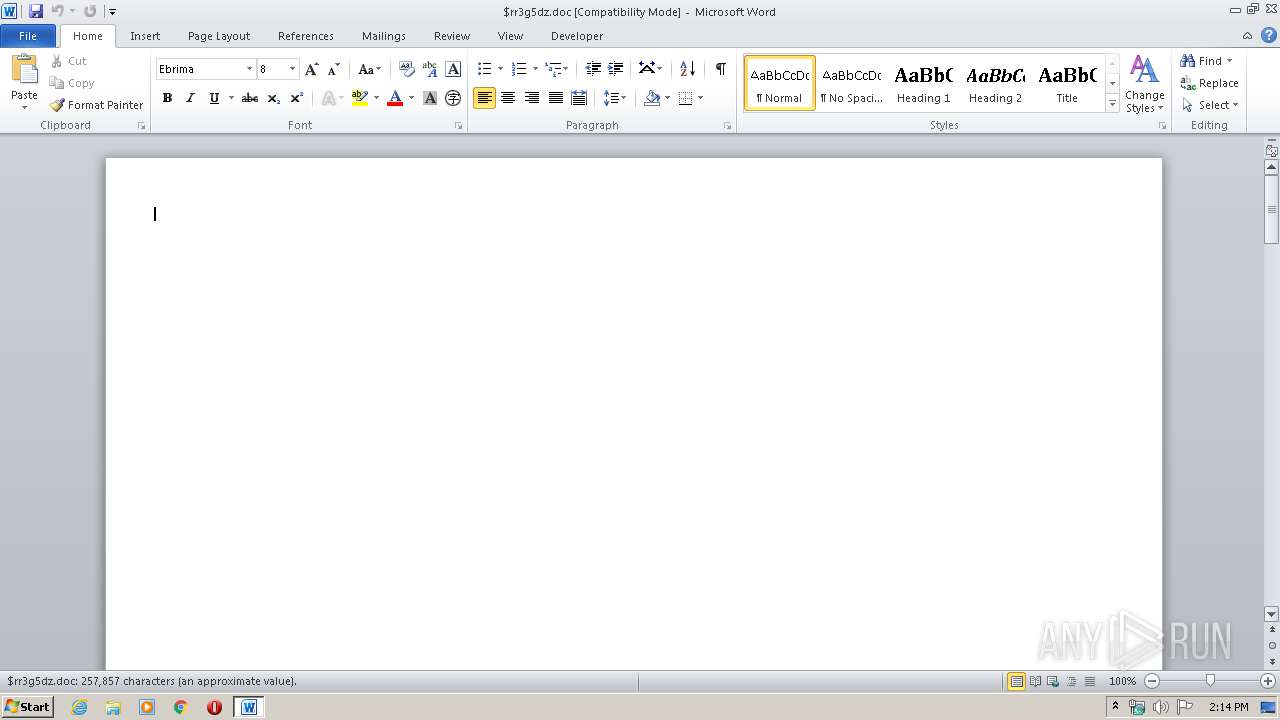Screen dimensions: 1280x720
Task: Open the Bullets list dropdown arrow
Action: [x=500, y=69]
